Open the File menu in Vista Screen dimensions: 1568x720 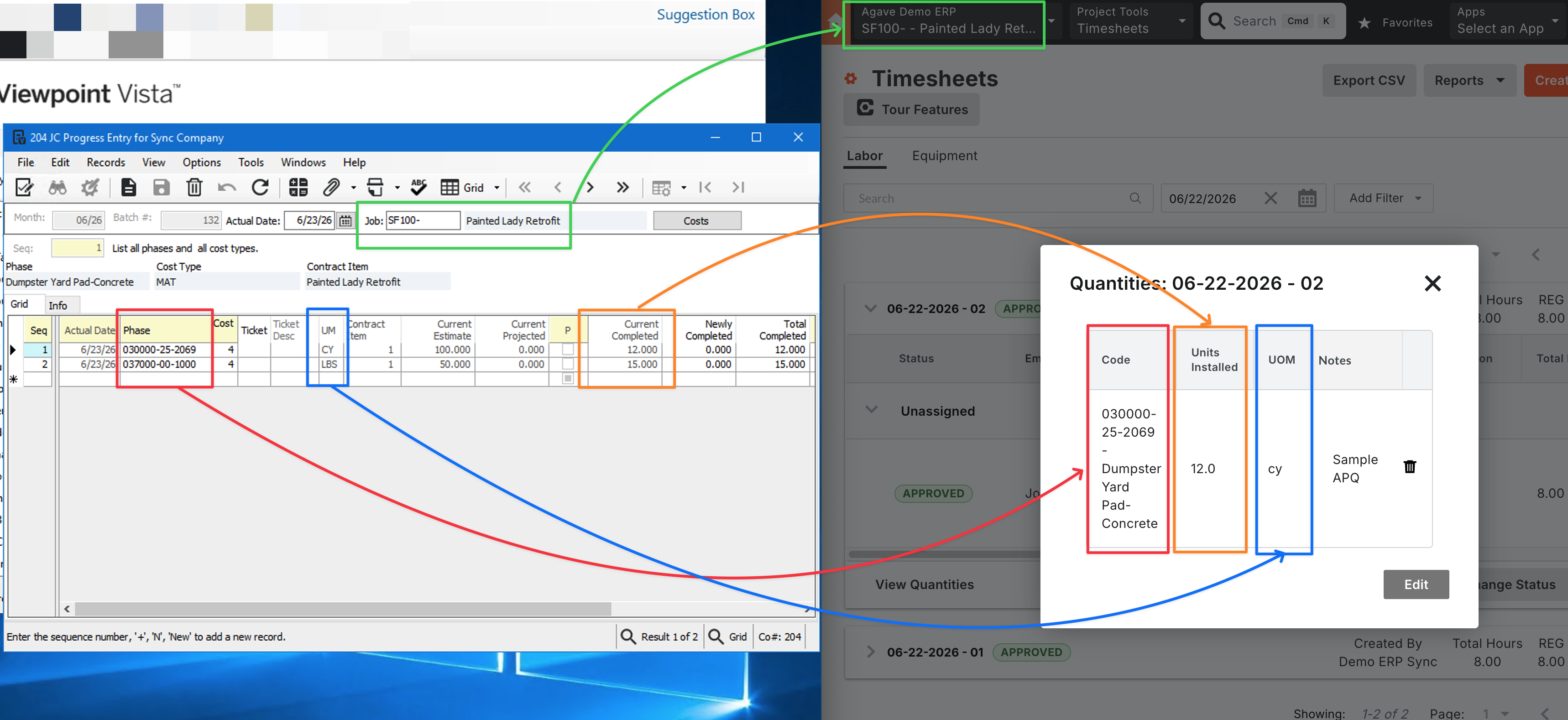[26, 162]
